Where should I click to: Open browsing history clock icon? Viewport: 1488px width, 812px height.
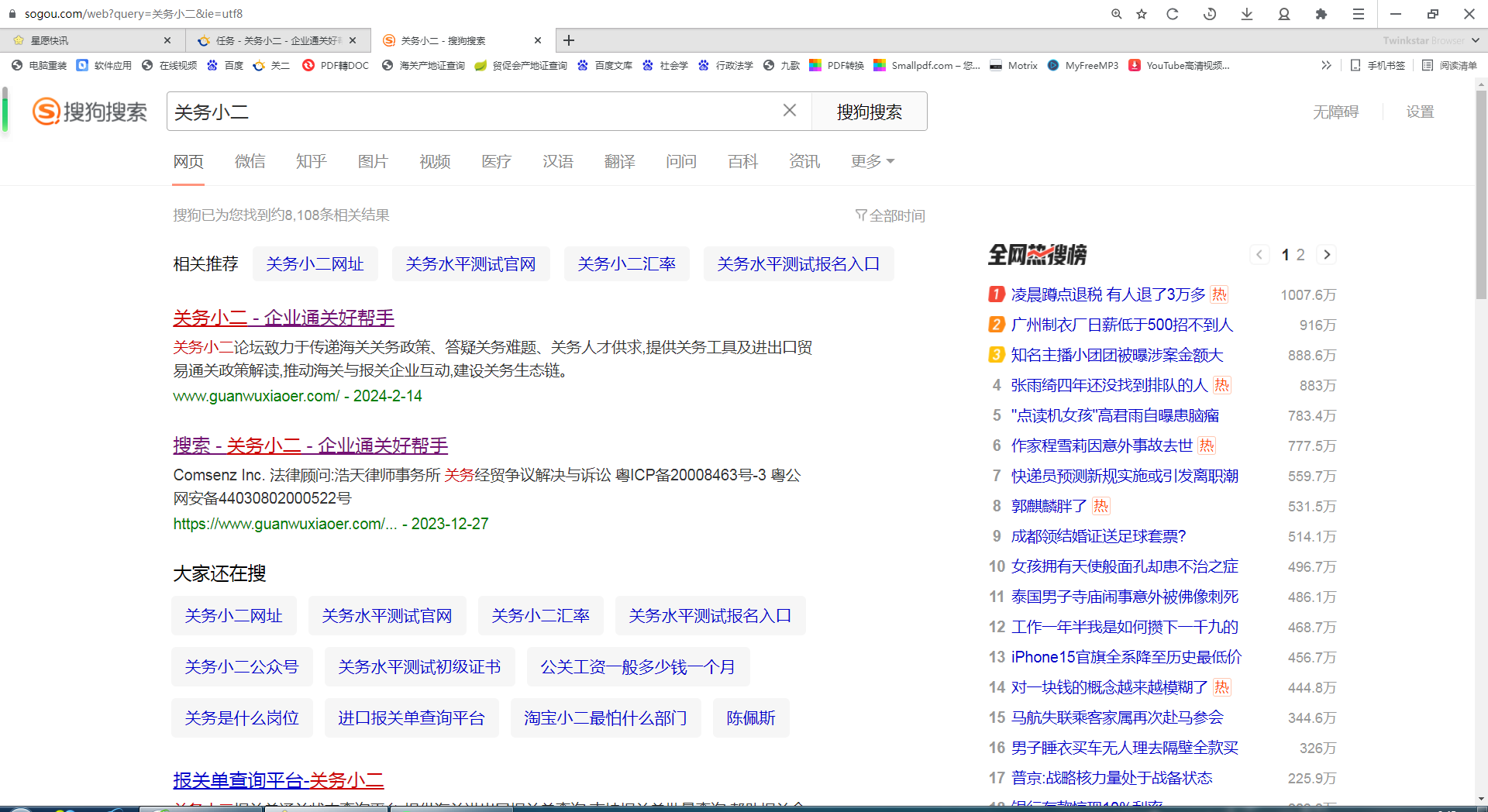tap(1210, 14)
